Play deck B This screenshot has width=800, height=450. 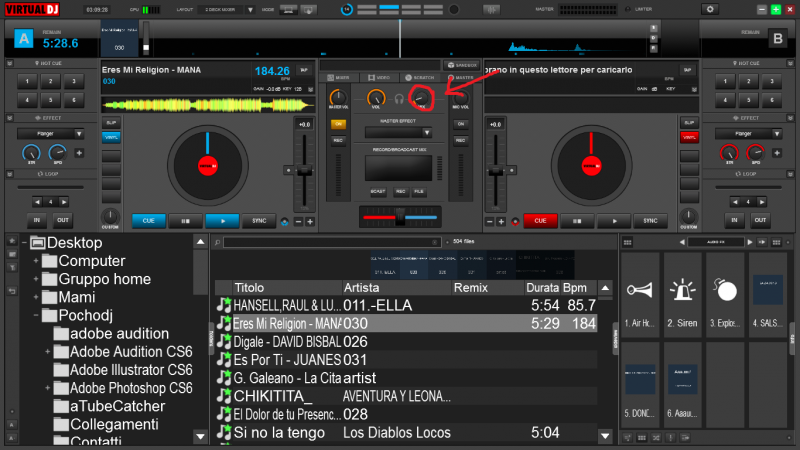[614, 221]
